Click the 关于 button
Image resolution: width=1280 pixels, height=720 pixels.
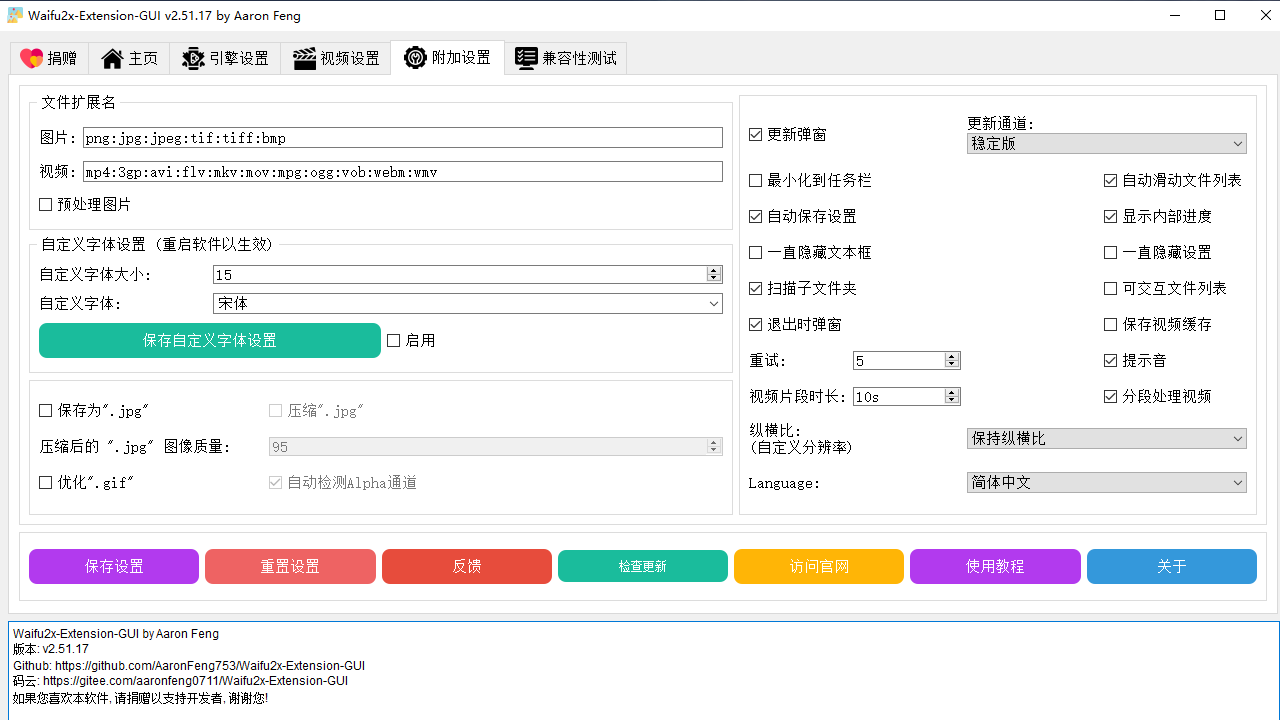click(x=1171, y=566)
